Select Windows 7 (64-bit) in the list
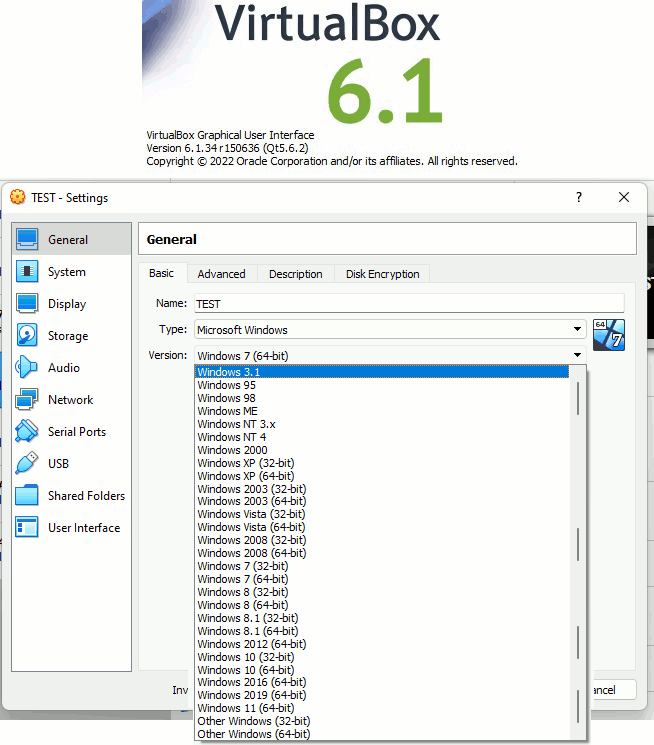This screenshot has width=654, height=745. click(382, 579)
